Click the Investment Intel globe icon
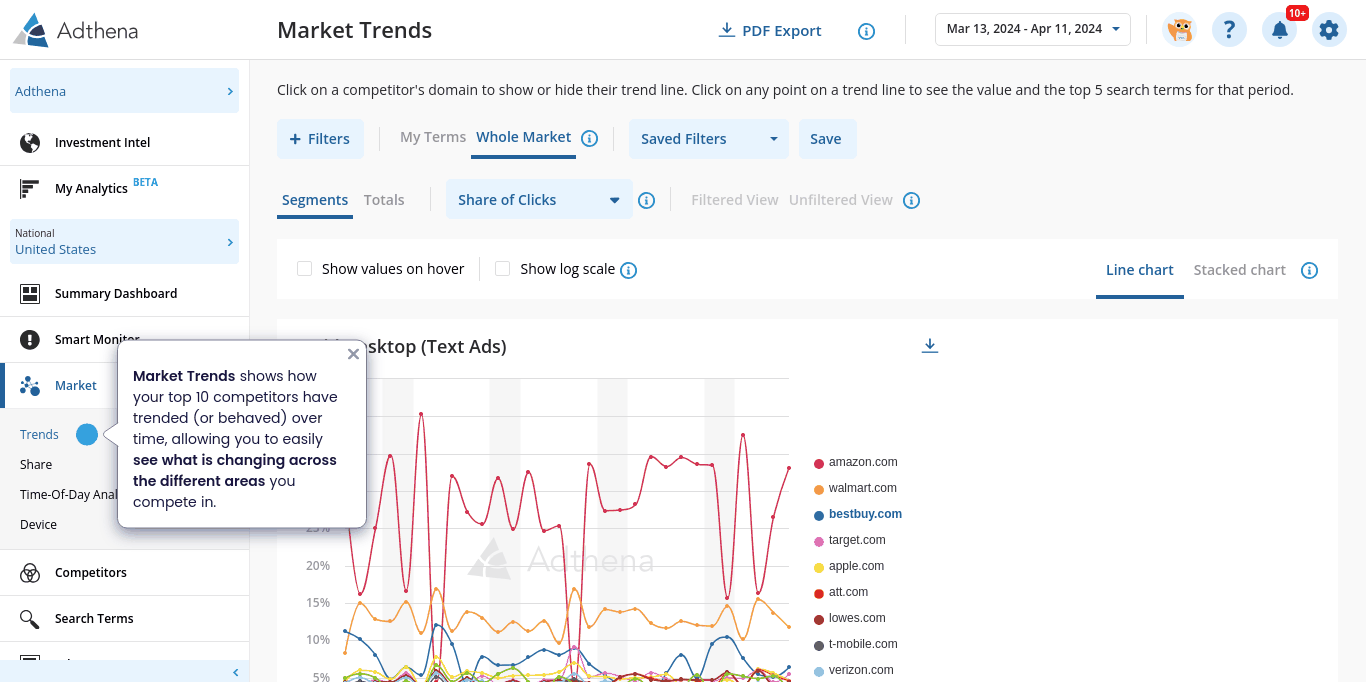Image resolution: width=1366 pixels, height=682 pixels. [30, 143]
